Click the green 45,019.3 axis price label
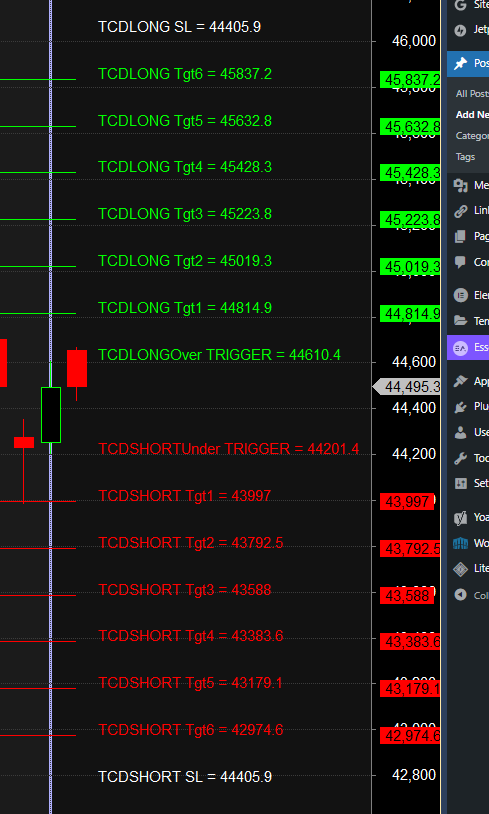 click(410, 267)
